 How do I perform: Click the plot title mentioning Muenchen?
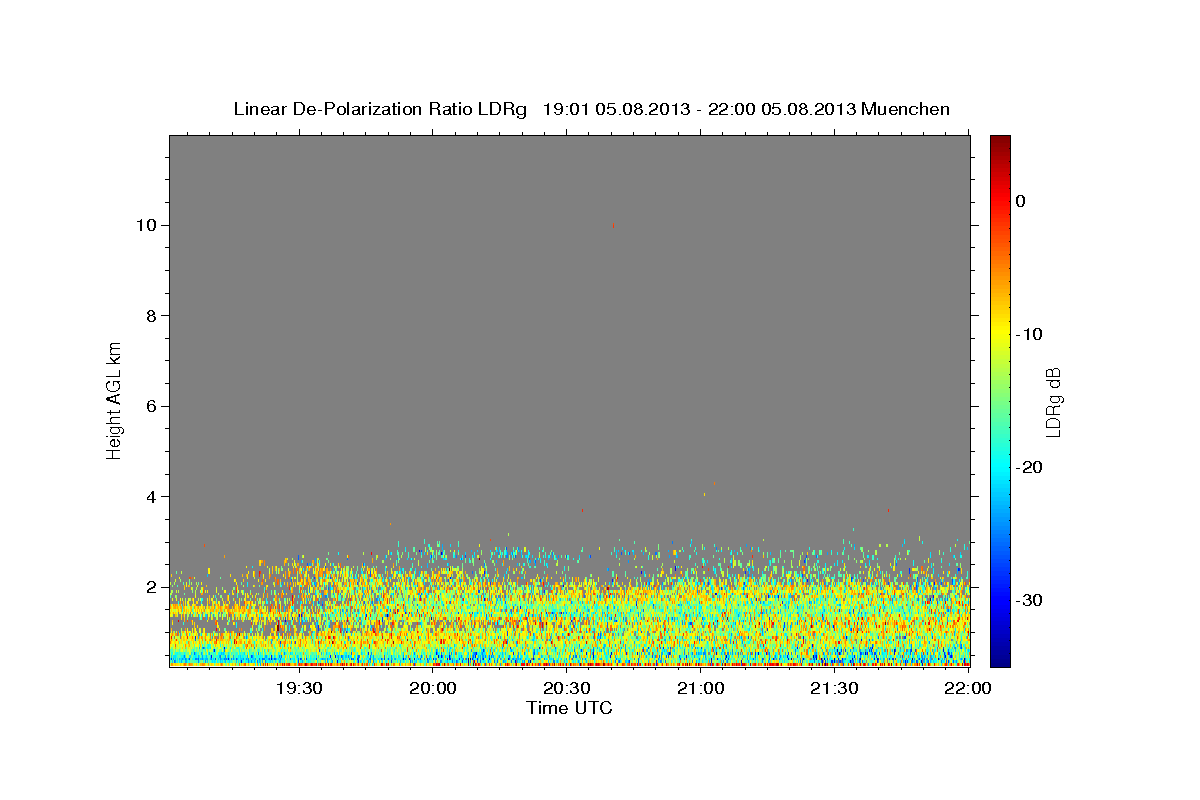591,109
